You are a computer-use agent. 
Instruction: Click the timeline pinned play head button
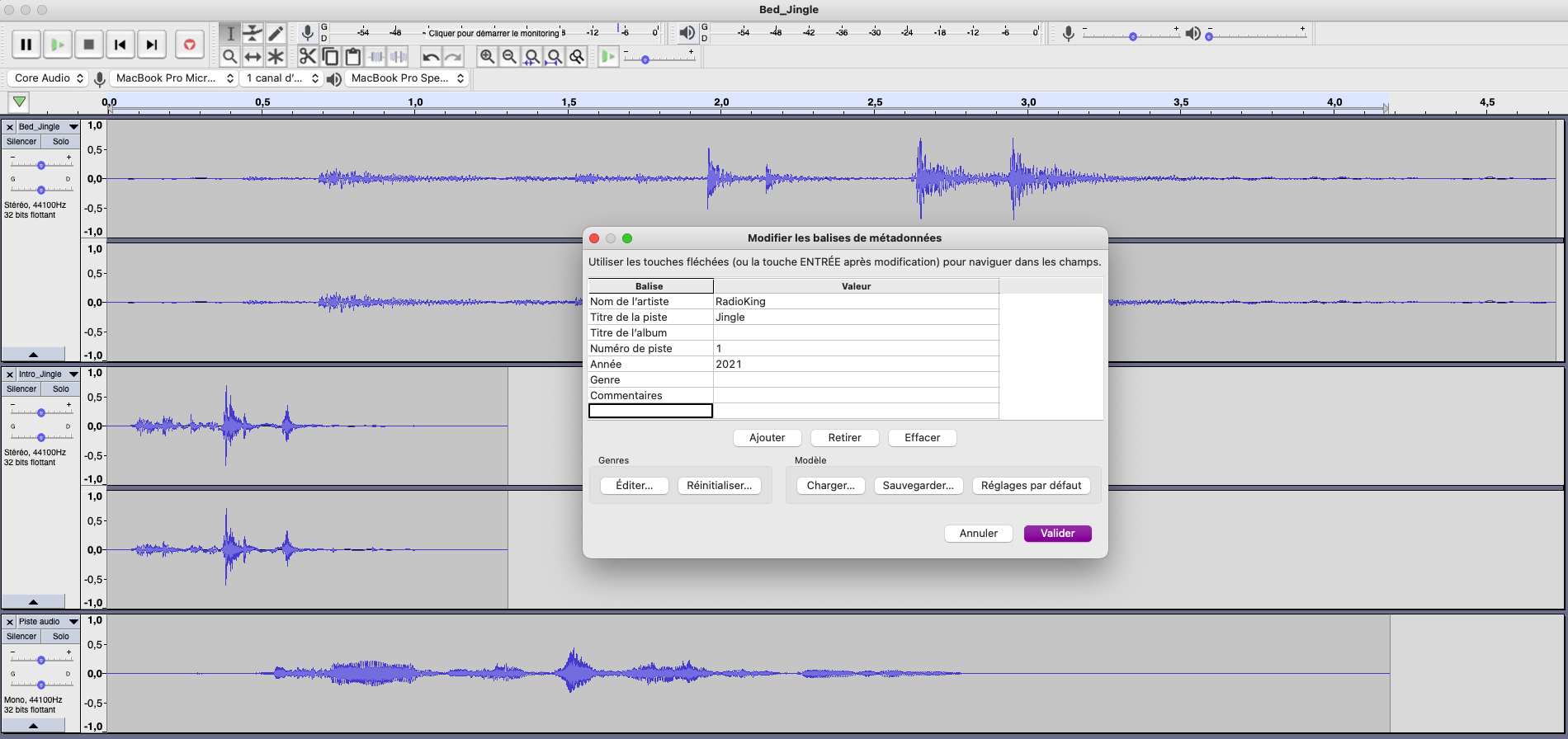[x=19, y=102]
